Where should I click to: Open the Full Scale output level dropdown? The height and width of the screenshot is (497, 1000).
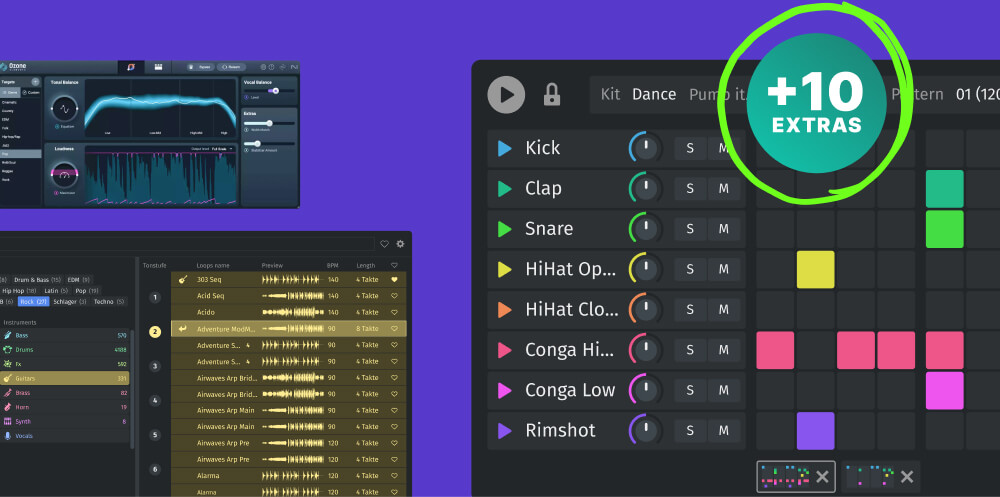click(223, 149)
